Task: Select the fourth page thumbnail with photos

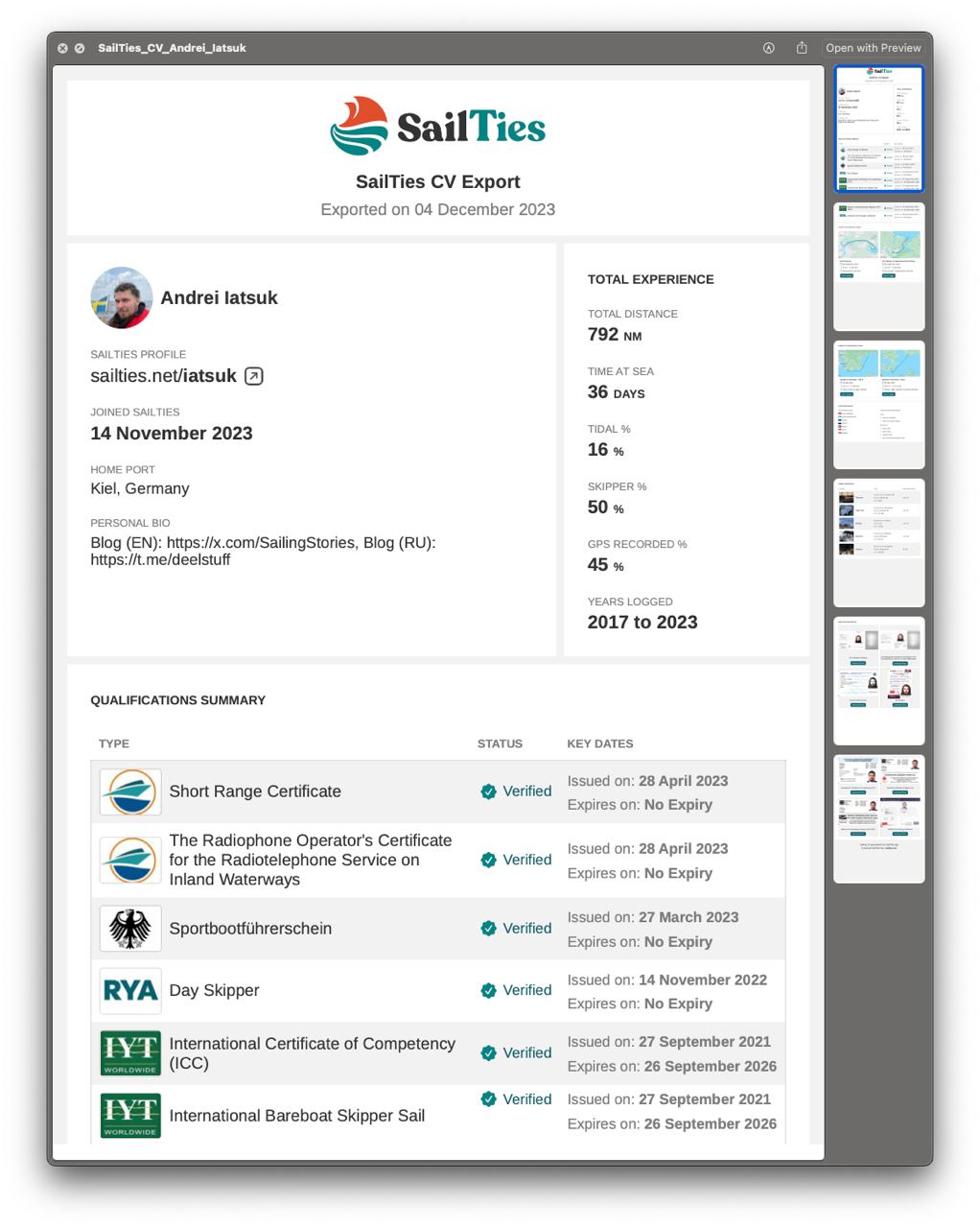Action: [879, 542]
